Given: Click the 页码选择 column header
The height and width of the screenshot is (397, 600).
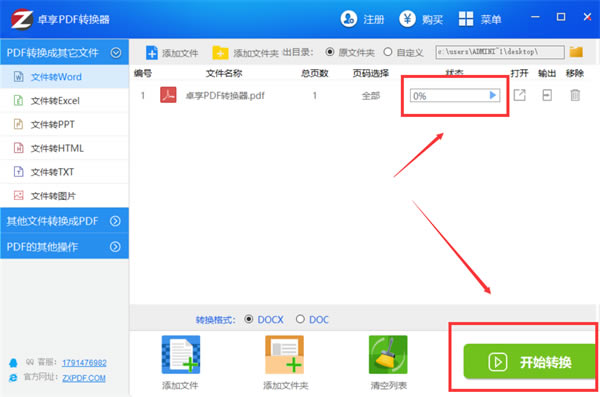Looking at the screenshot, I should click(x=371, y=73).
